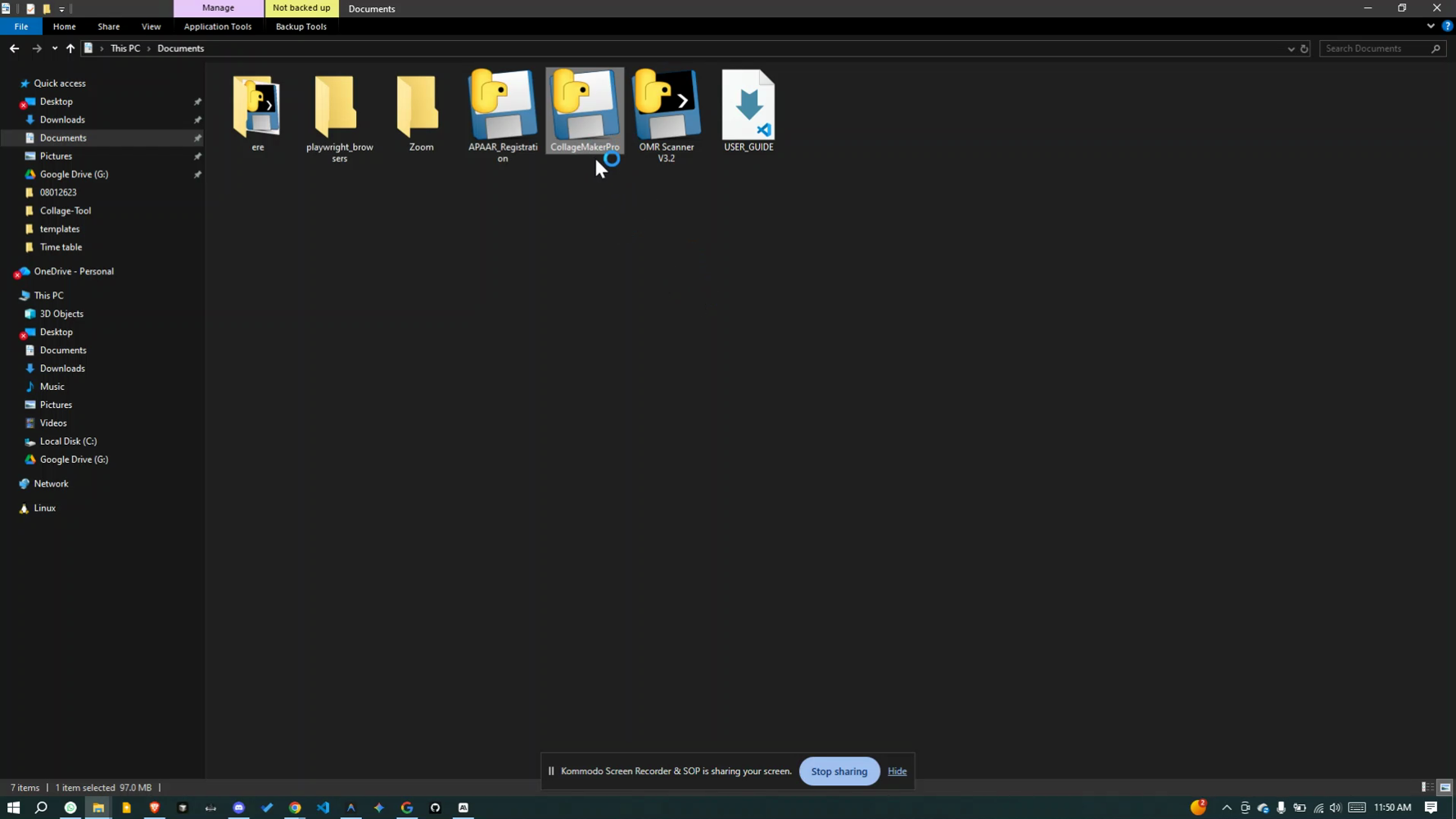
Task: Select Google Drive (G:) under This PC
Action: 74,459
